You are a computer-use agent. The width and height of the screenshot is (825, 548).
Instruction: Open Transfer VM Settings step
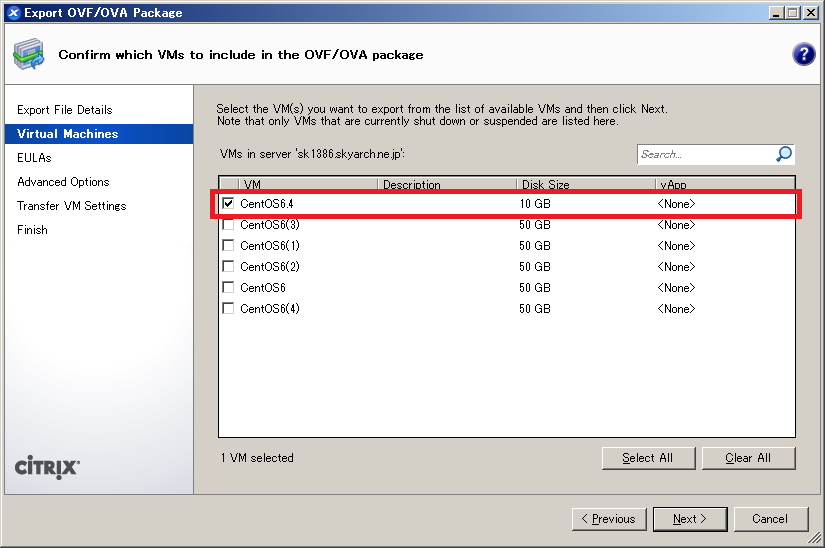pyautogui.click(x=72, y=206)
